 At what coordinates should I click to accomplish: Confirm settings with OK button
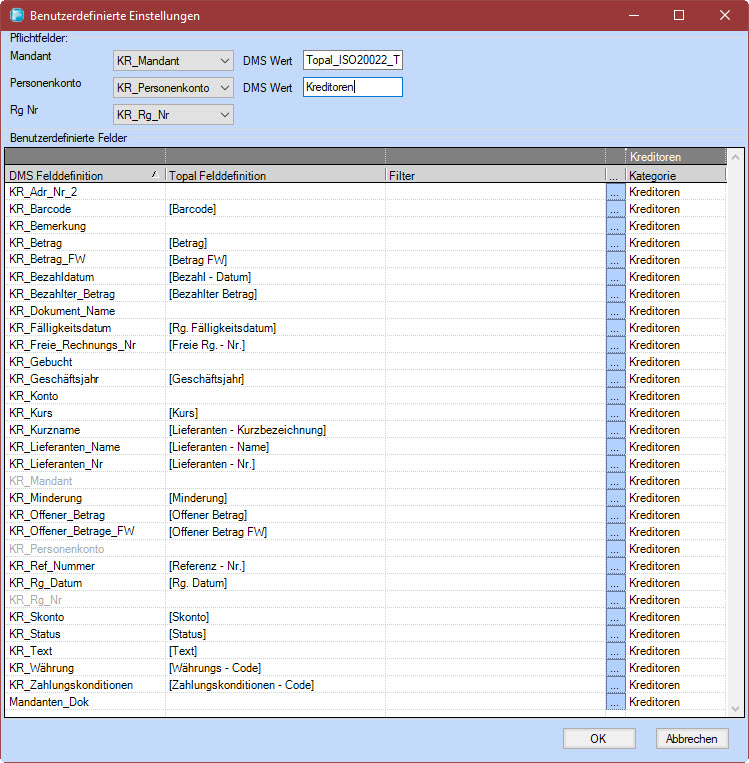point(598,739)
